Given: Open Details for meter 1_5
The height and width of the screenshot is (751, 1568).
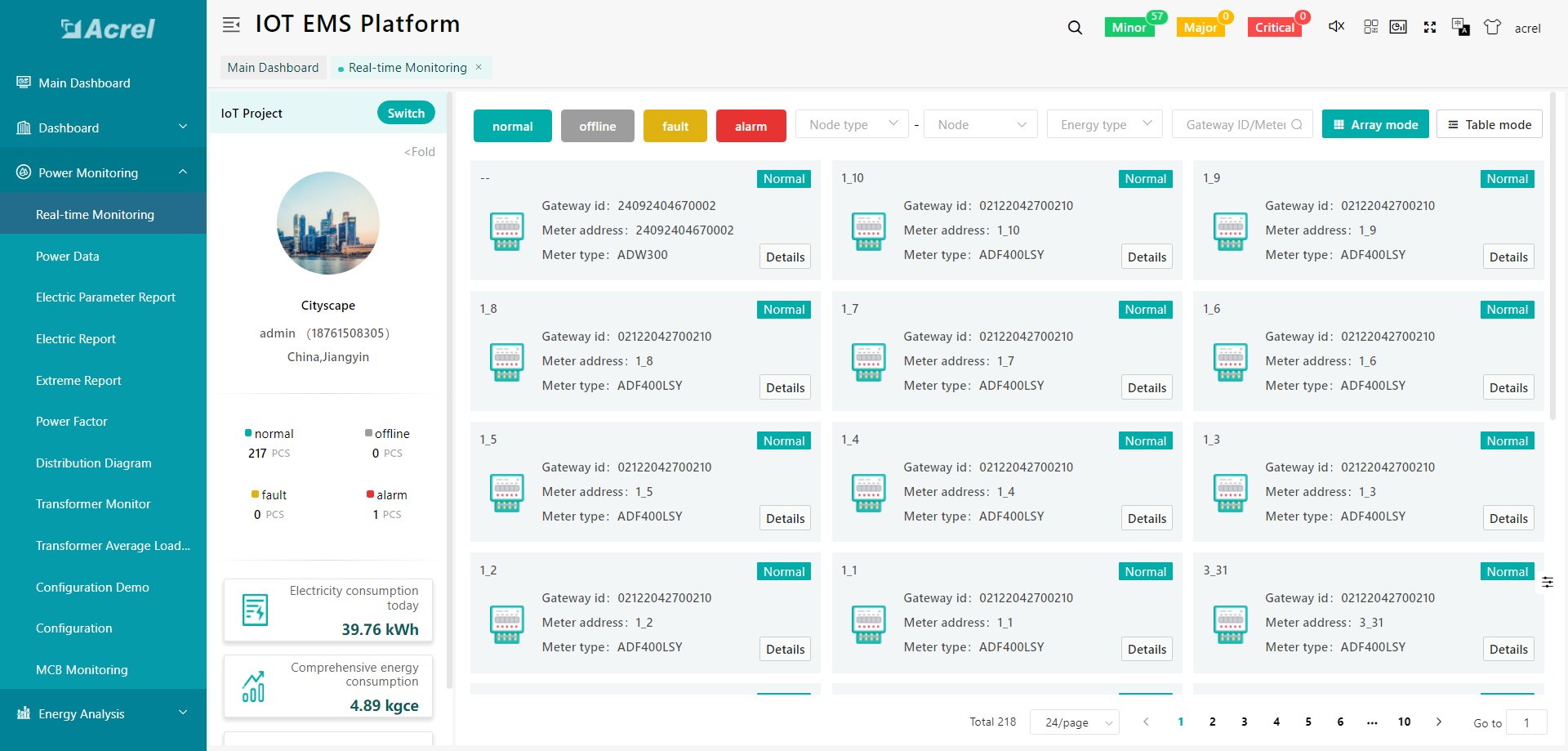Looking at the screenshot, I should [785, 518].
